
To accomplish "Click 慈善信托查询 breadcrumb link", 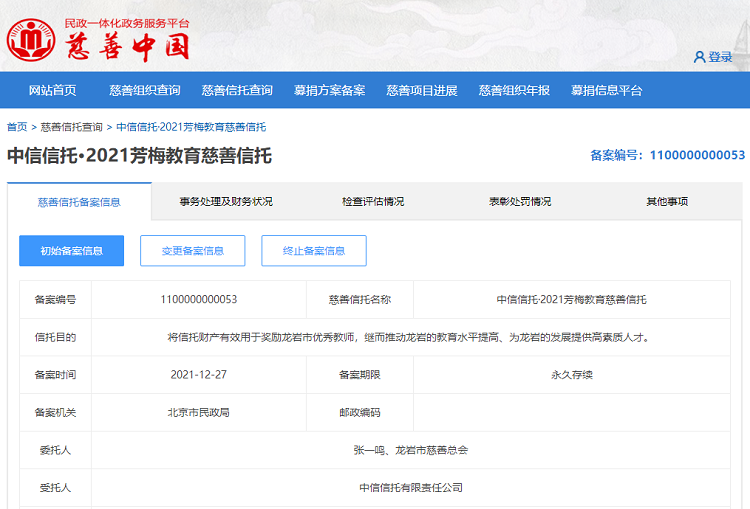I will 71,127.
